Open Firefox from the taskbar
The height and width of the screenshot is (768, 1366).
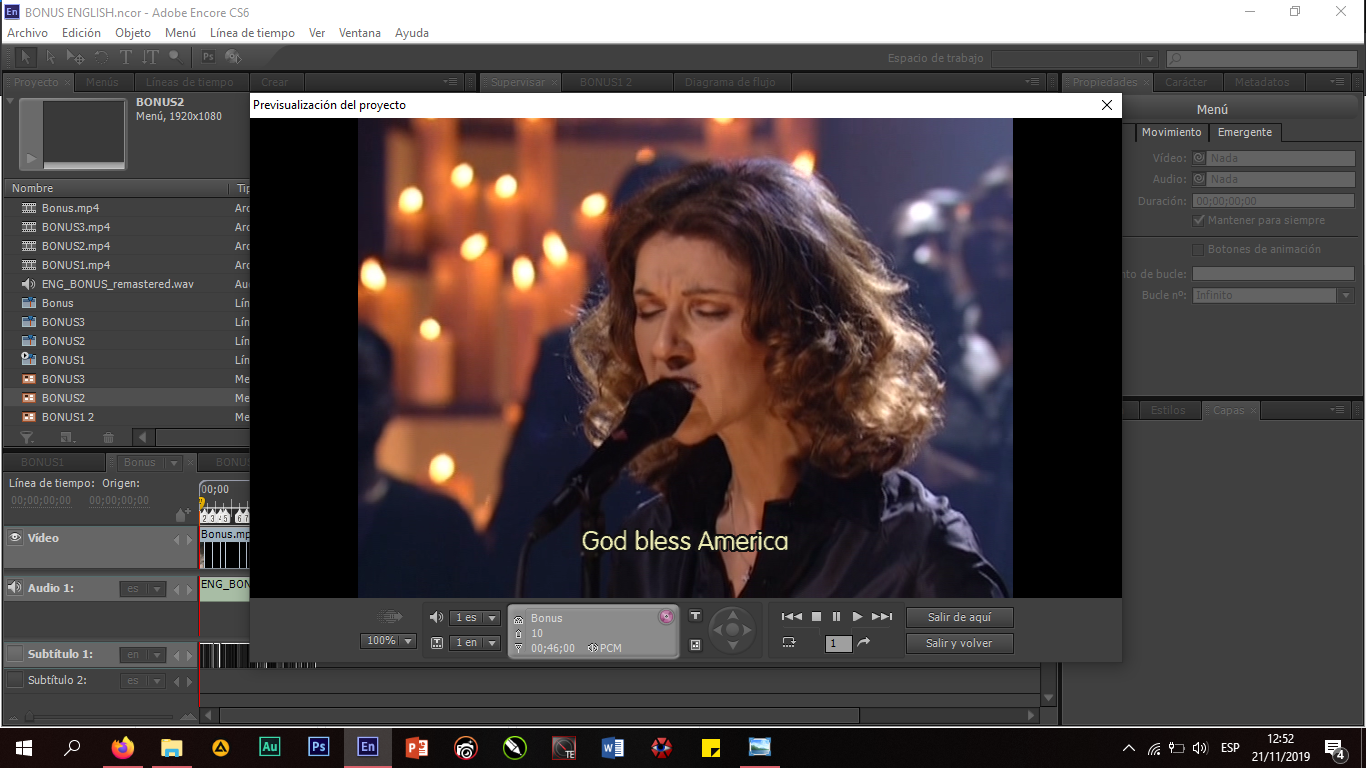point(123,747)
